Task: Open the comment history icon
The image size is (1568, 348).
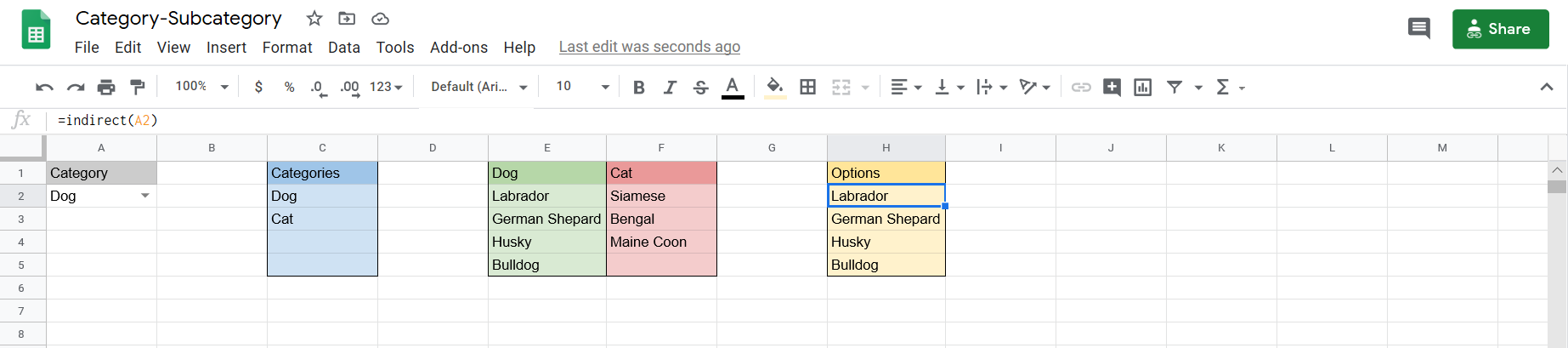Action: click(x=1418, y=29)
